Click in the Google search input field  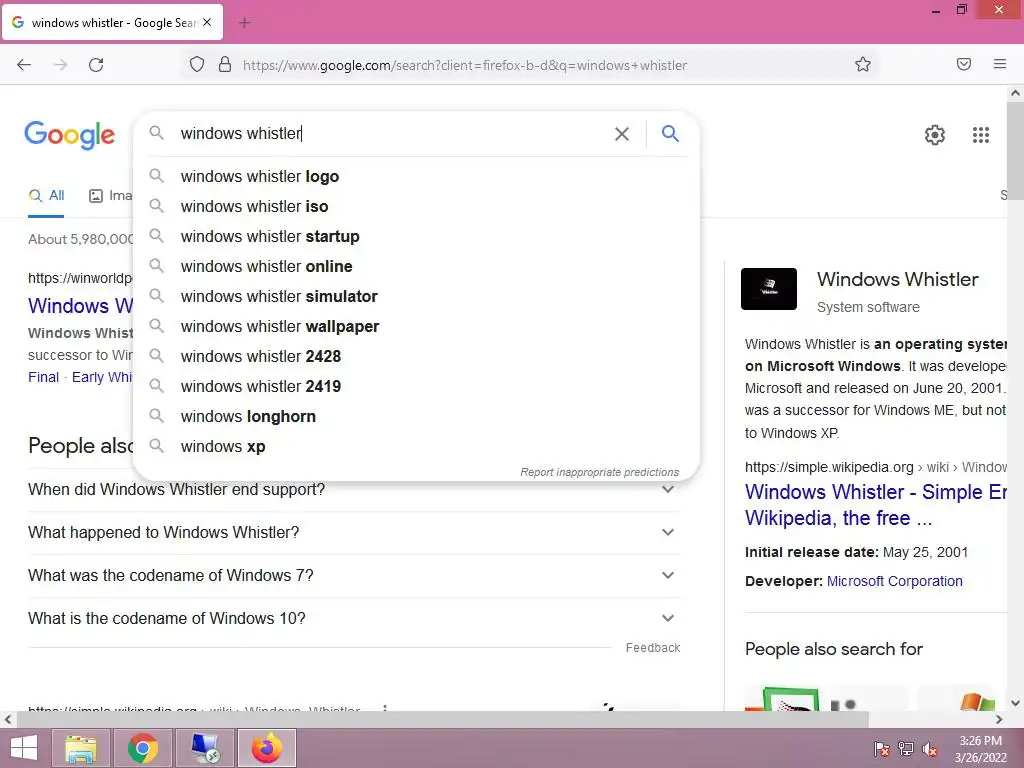tap(392, 134)
